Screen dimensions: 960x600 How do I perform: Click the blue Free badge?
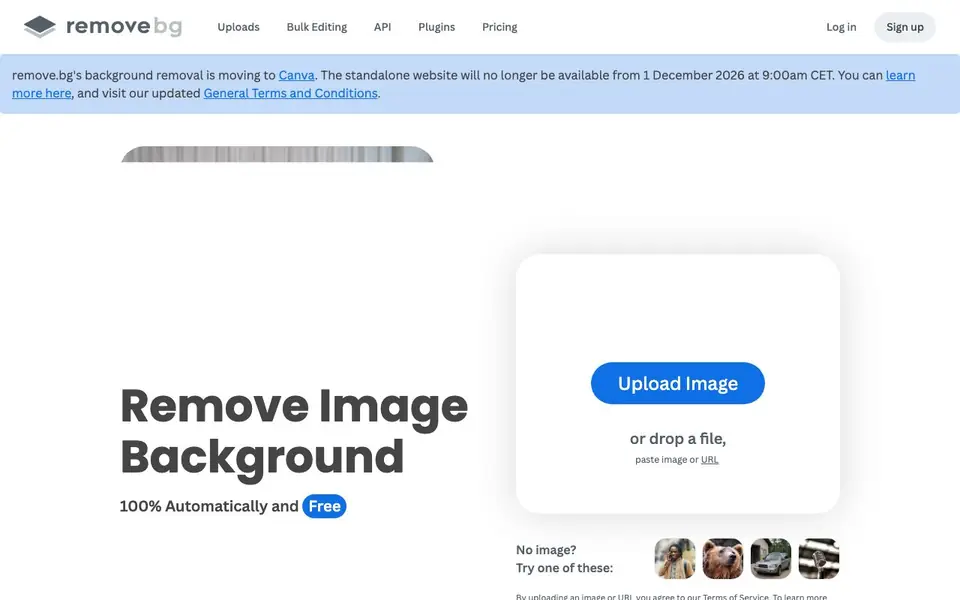pos(324,506)
